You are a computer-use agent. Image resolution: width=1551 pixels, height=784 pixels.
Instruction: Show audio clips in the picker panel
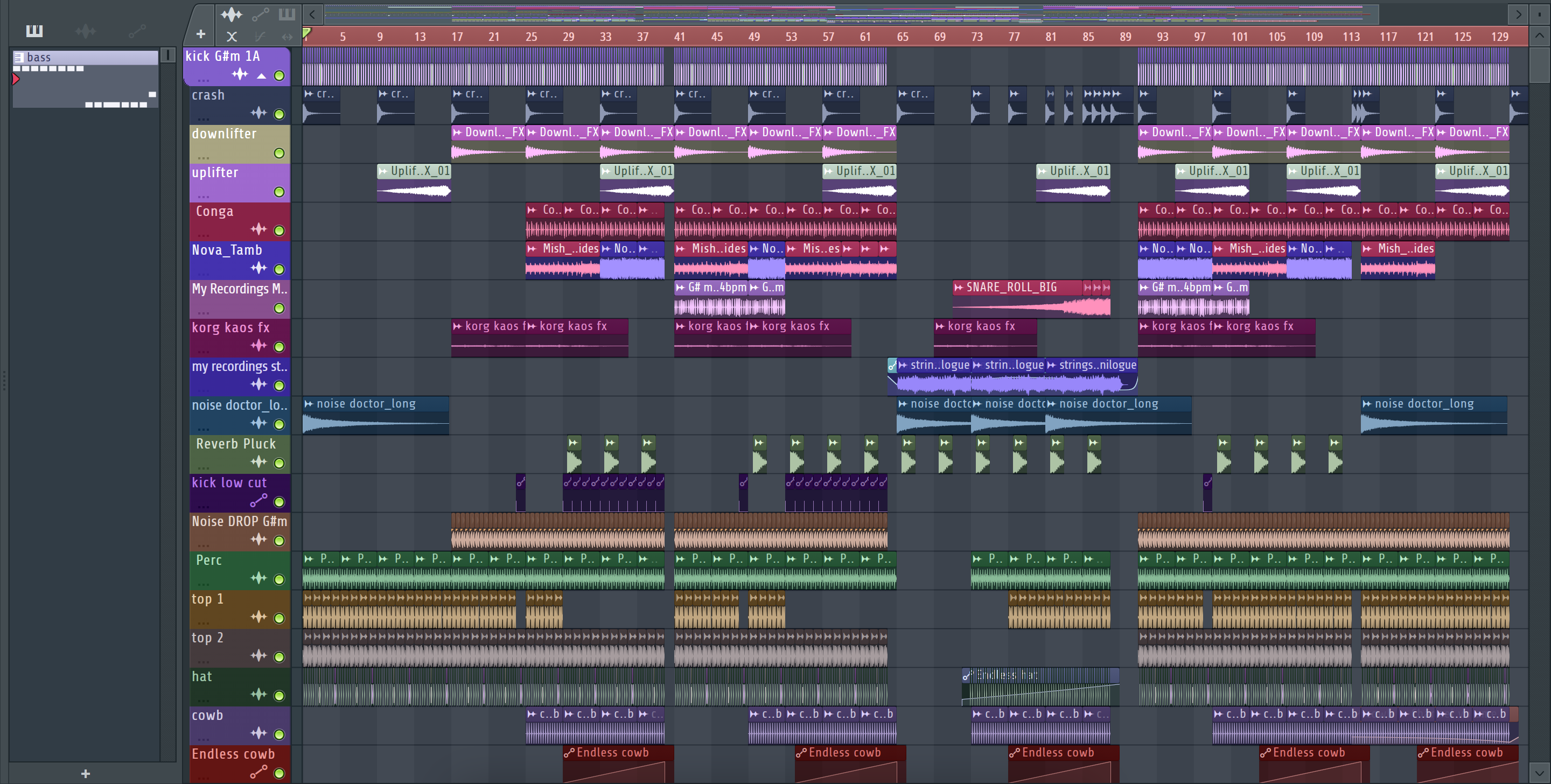[86, 31]
